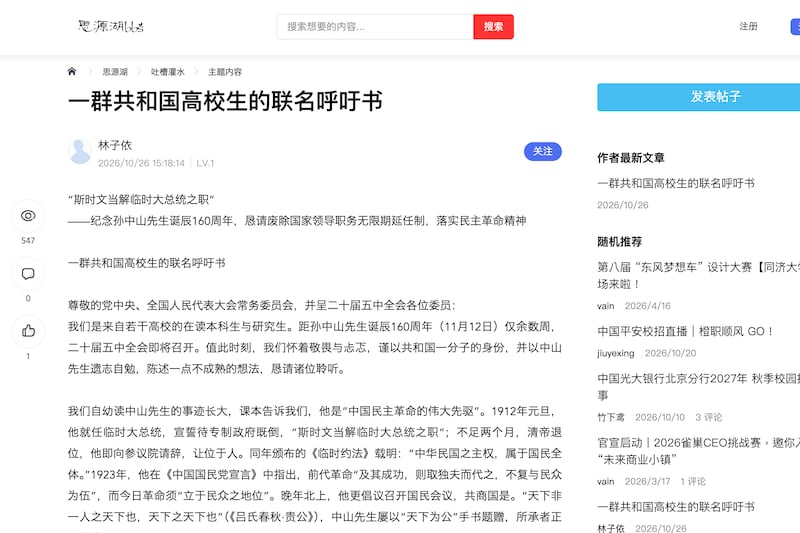800x533 pixels.
Task: Open the 思源湖 site logo
Action: pyautogui.click(x=111, y=26)
